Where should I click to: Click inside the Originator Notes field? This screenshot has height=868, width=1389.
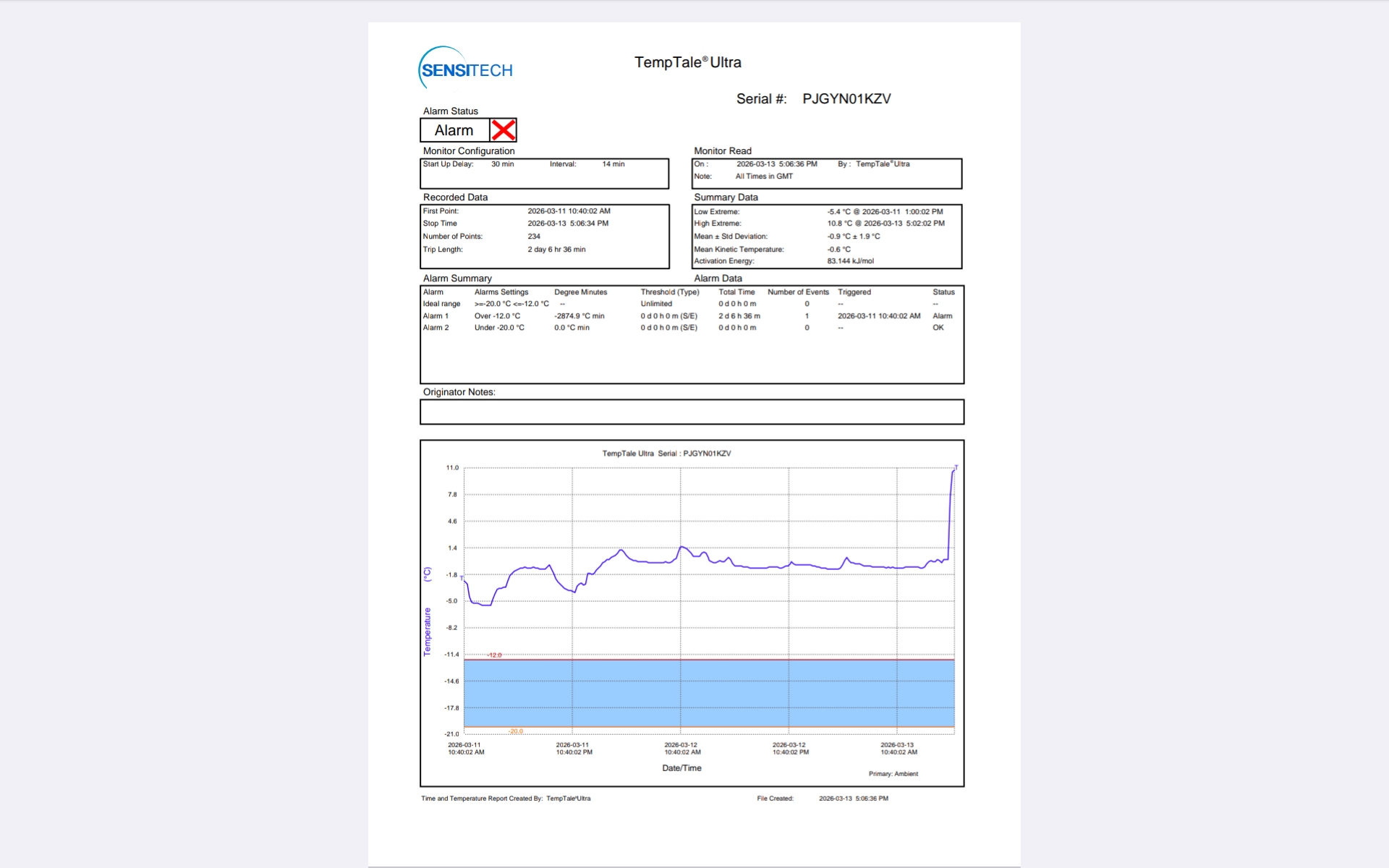coord(692,412)
